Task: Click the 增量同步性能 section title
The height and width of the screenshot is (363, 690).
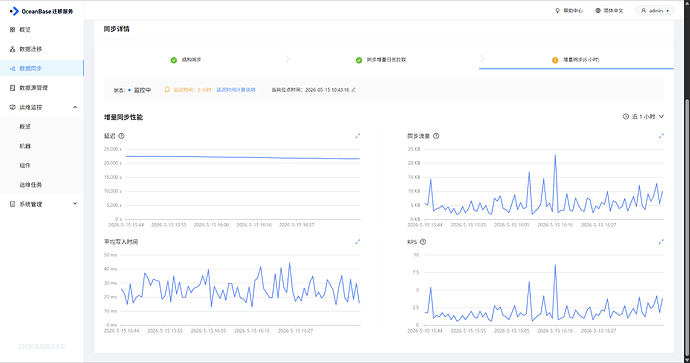Action: (123, 117)
